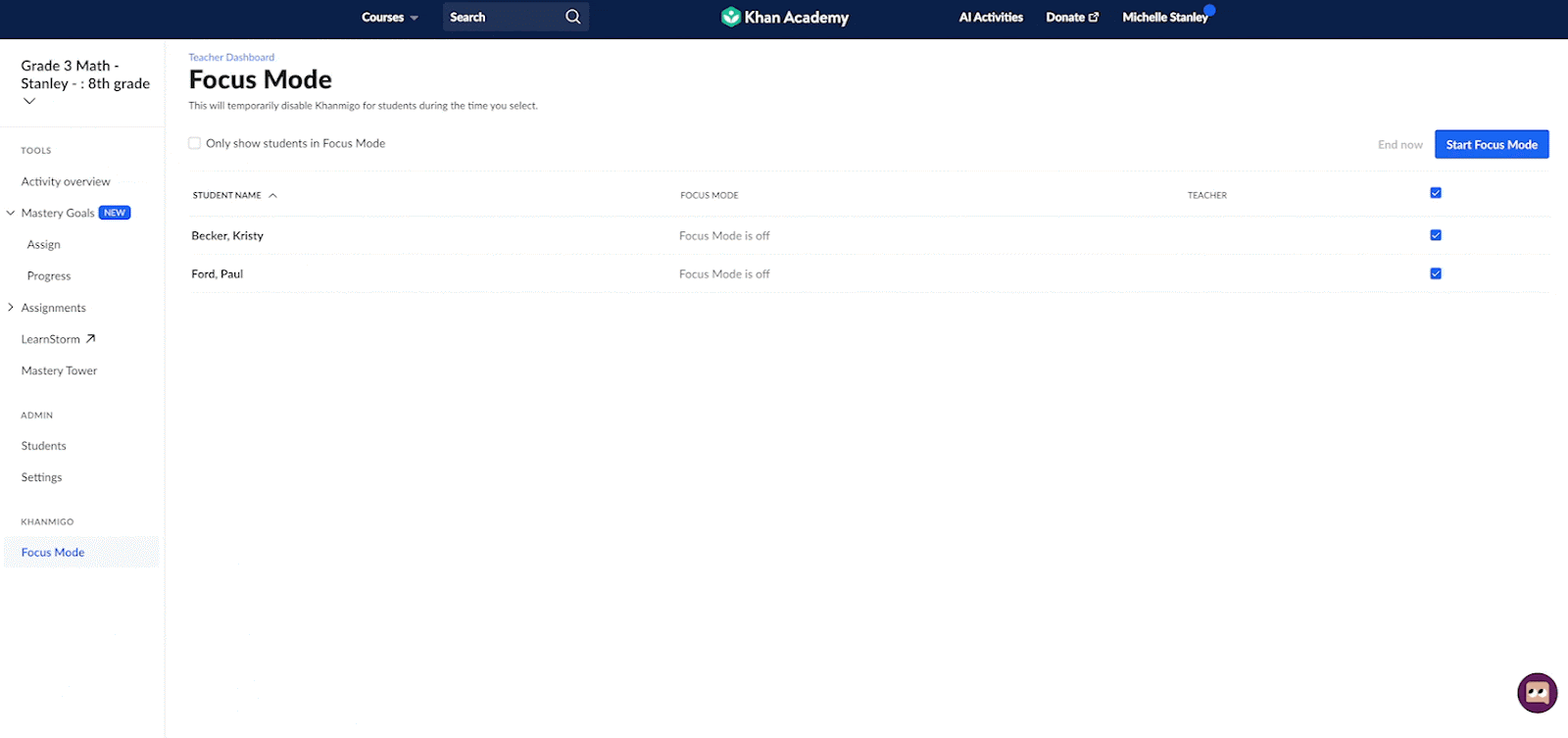Click the Focus Mode column header
Image resolution: width=1568 pixels, height=738 pixels.
click(710, 195)
